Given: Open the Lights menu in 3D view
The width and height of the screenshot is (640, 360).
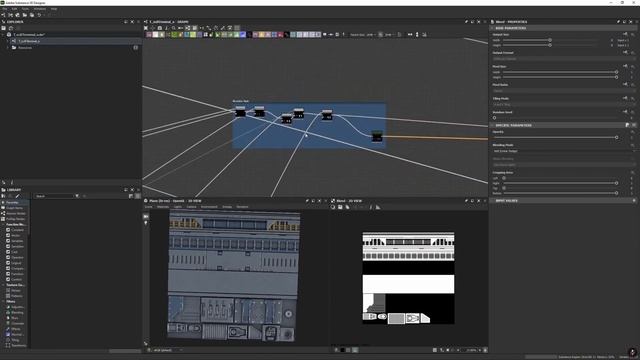Looking at the screenshot, I should tap(178, 207).
